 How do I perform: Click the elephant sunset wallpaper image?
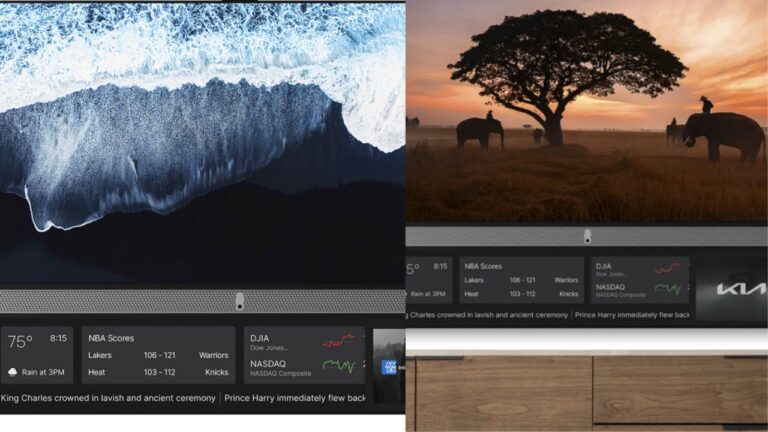pyautogui.click(x=585, y=110)
